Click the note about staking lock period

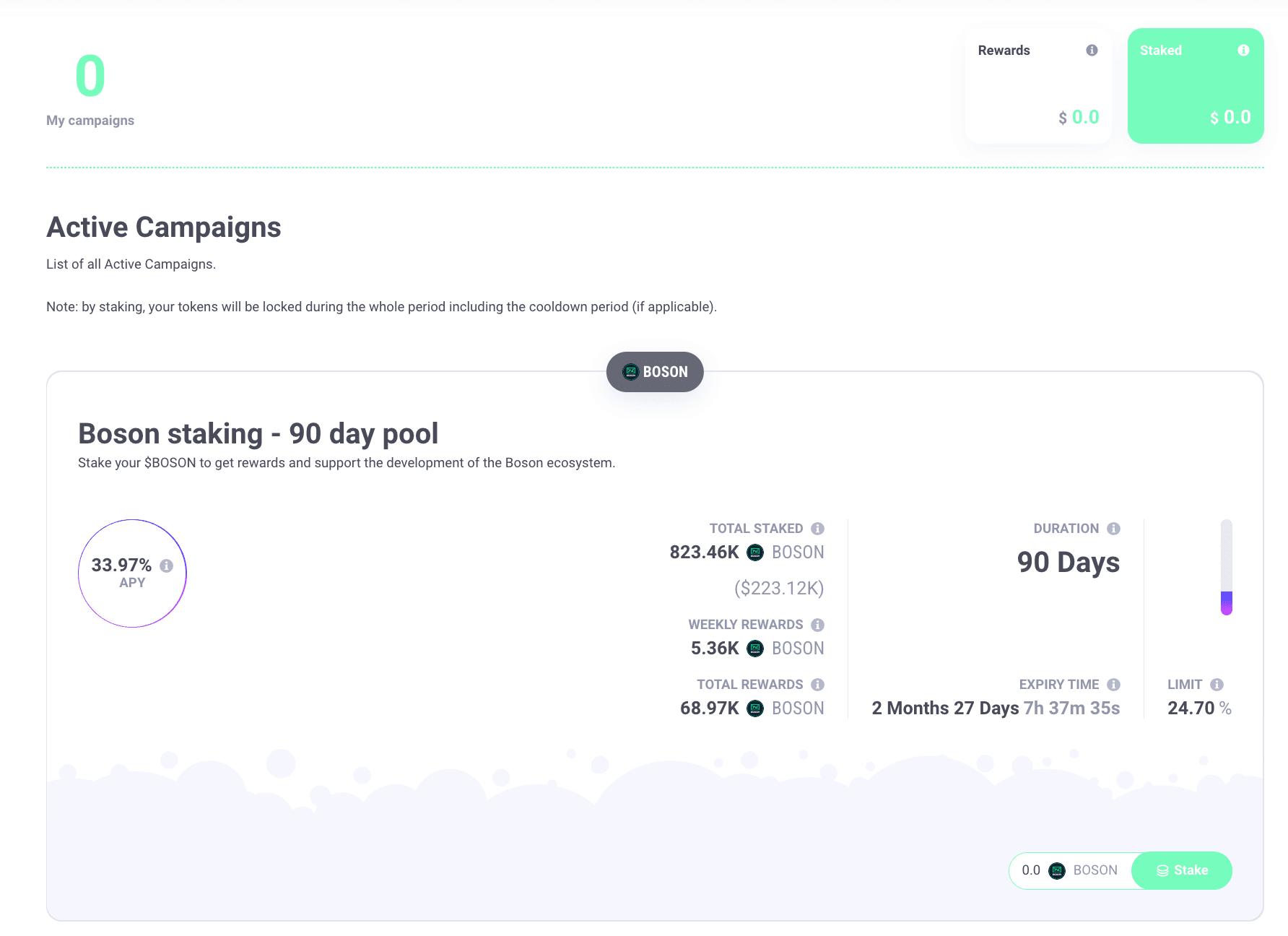pos(381,307)
